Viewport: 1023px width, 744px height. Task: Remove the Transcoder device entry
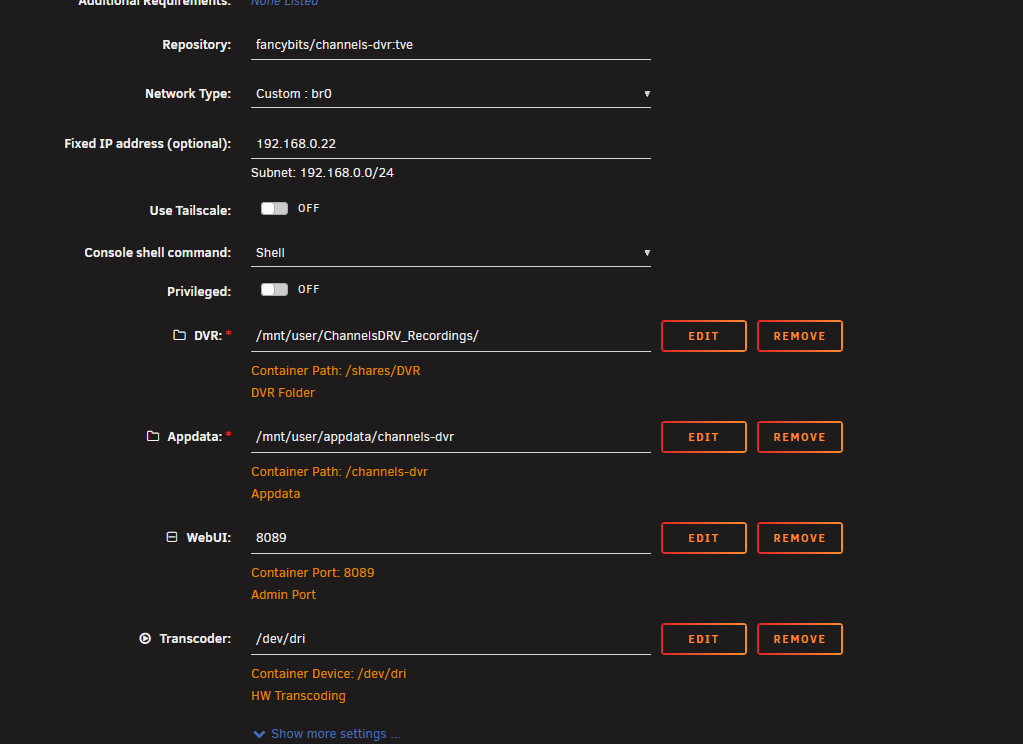coord(799,639)
